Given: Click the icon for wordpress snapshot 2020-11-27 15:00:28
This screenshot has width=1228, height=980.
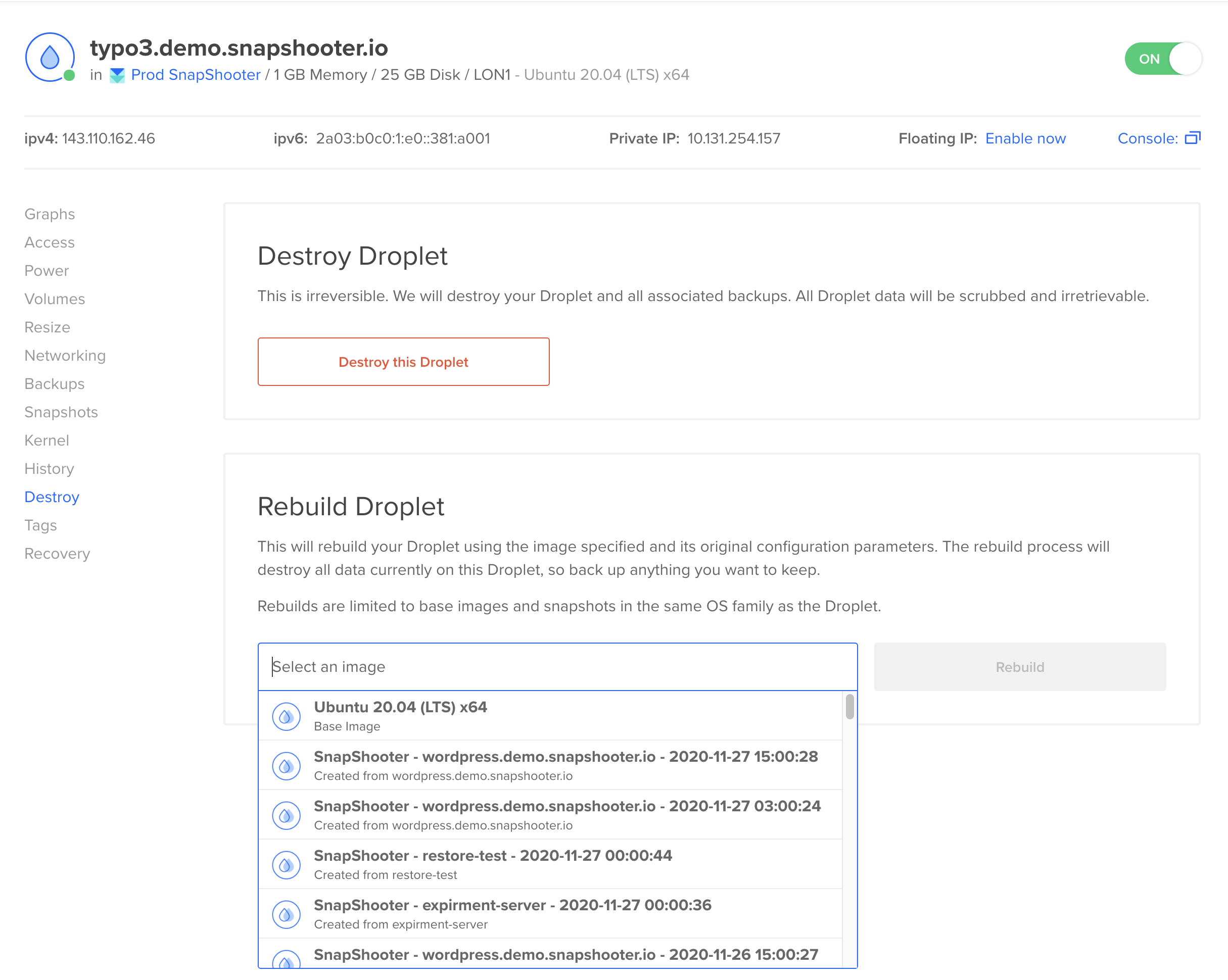Looking at the screenshot, I should [x=286, y=765].
